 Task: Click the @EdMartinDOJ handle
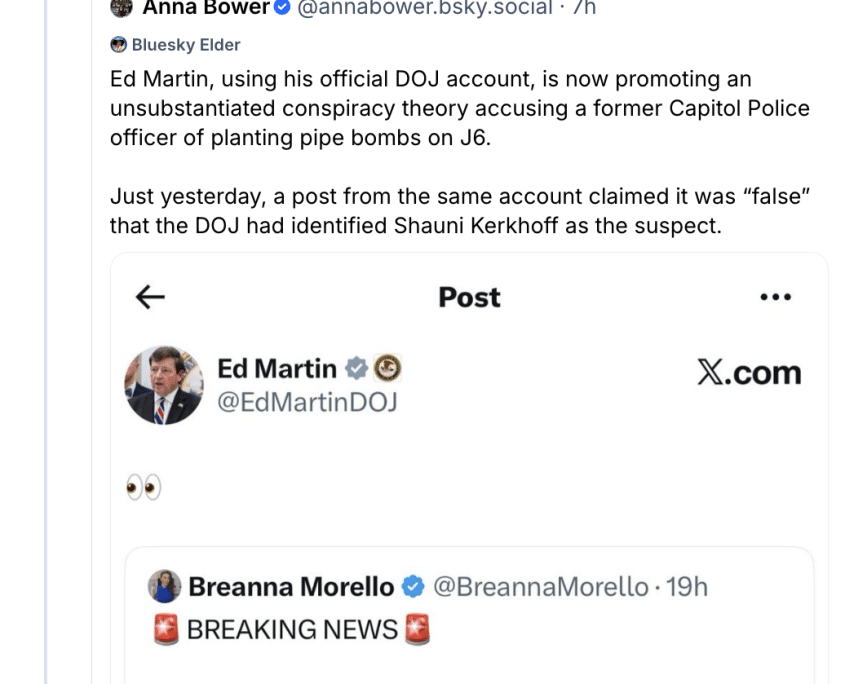pos(307,402)
